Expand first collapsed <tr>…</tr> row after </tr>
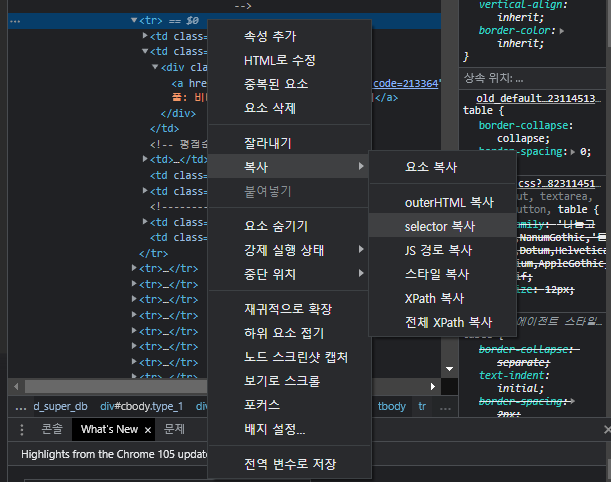The image size is (611, 482). [x=134, y=268]
